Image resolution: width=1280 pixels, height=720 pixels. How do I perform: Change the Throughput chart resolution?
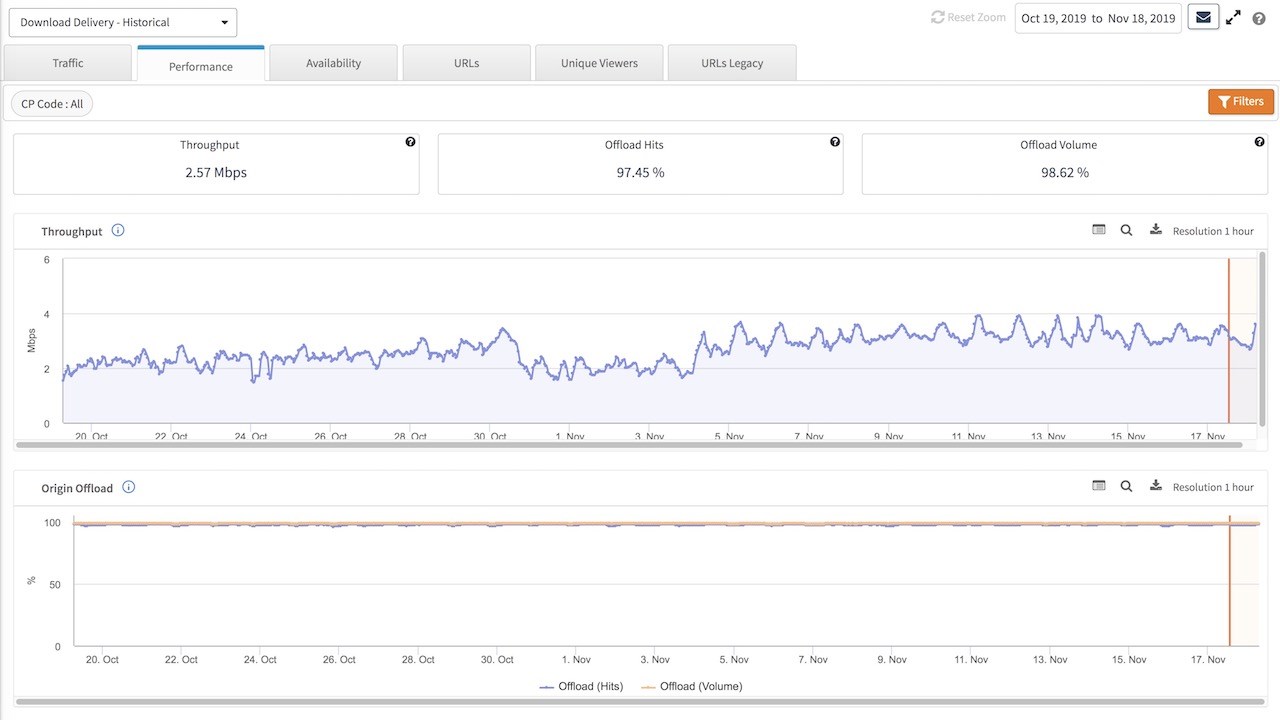pyautogui.click(x=1212, y=231)
